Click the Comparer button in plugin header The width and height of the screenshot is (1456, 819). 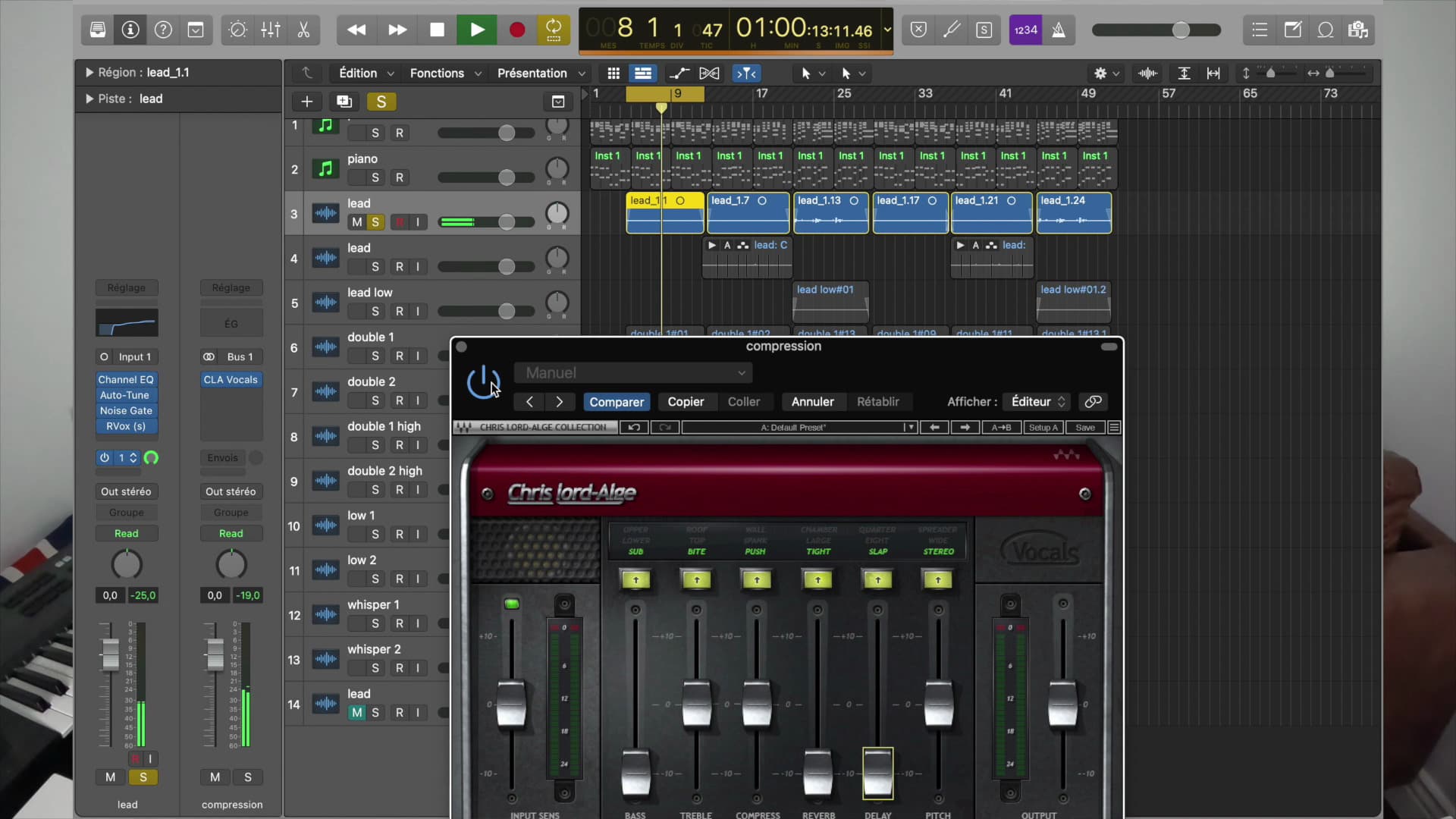pos(617,402)
